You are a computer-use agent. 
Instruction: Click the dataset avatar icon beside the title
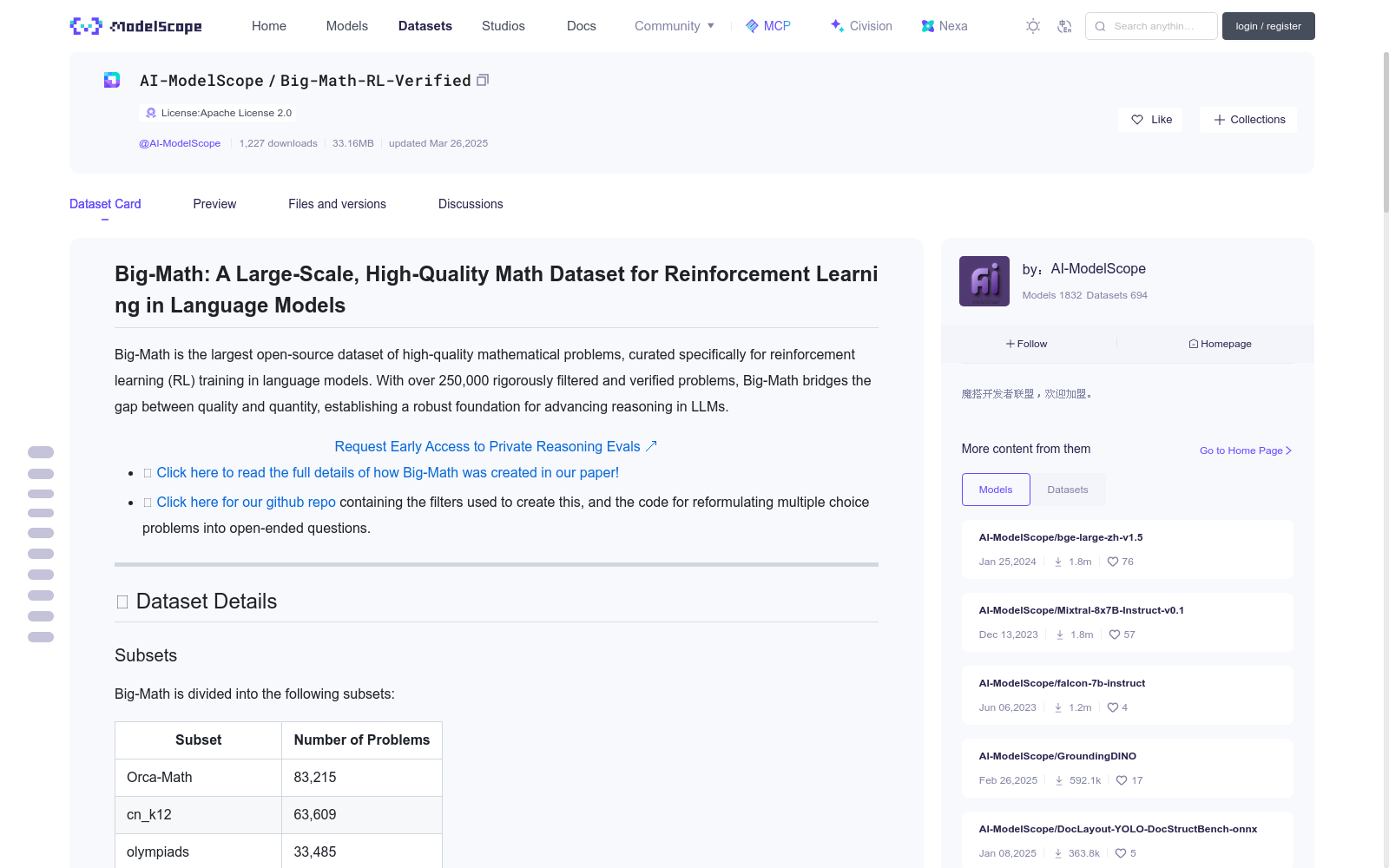(112, 80)
